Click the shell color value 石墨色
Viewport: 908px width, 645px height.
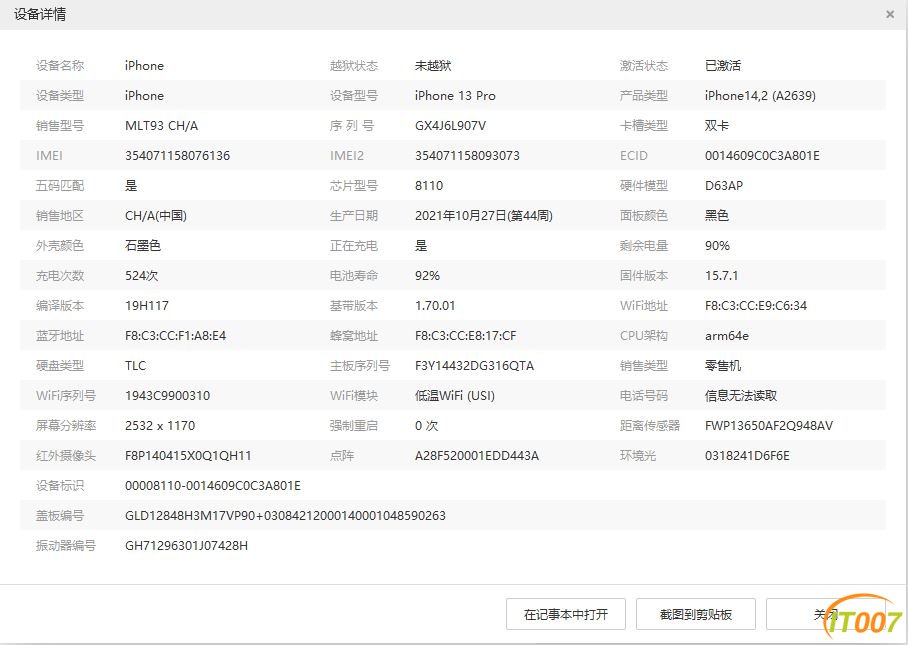[143, 246]
